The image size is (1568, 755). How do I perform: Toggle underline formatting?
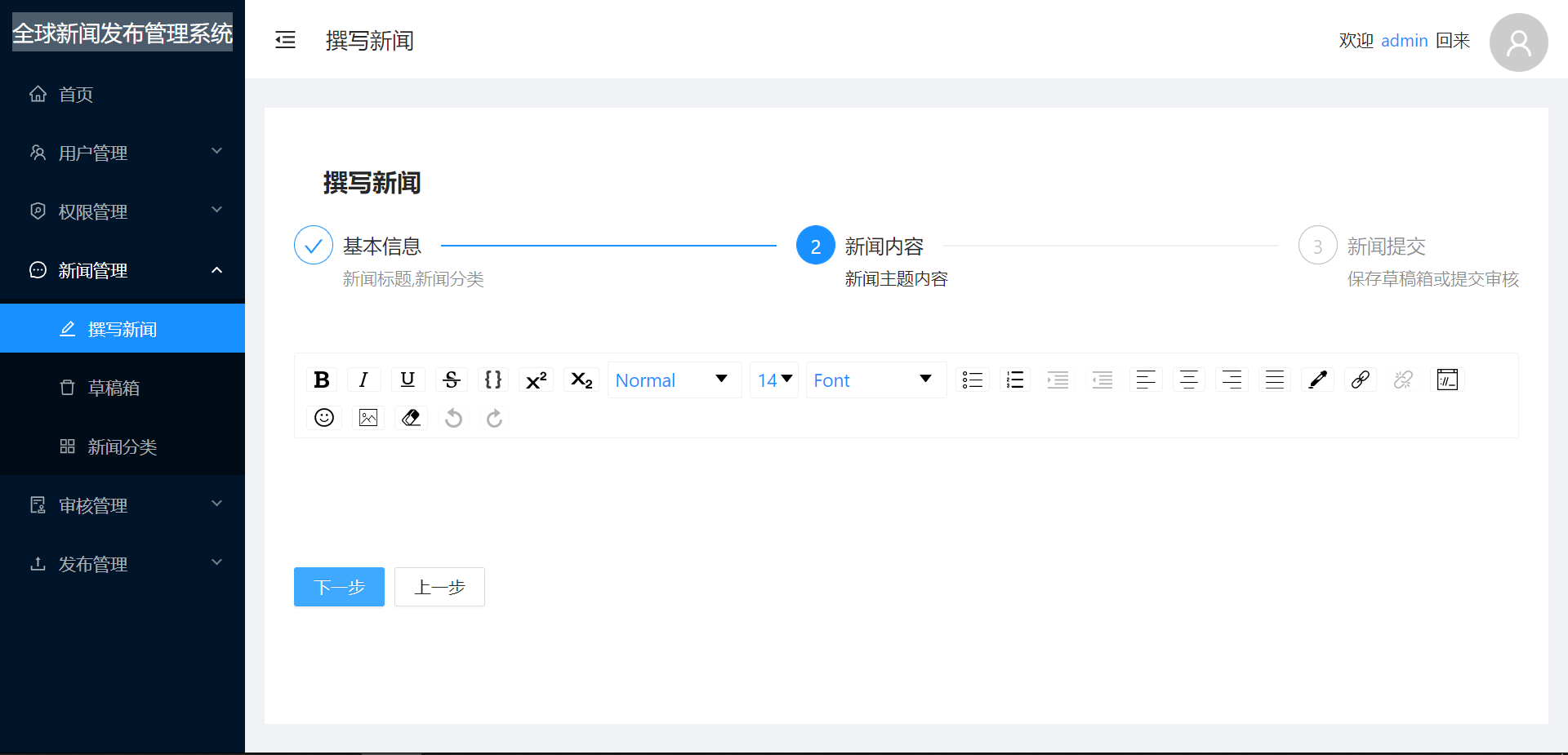tap(408, 380)
